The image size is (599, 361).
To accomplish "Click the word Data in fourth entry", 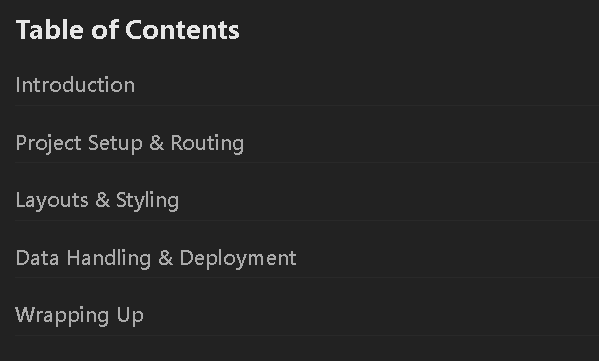I will pyautogui.click(x=37, y=258).
